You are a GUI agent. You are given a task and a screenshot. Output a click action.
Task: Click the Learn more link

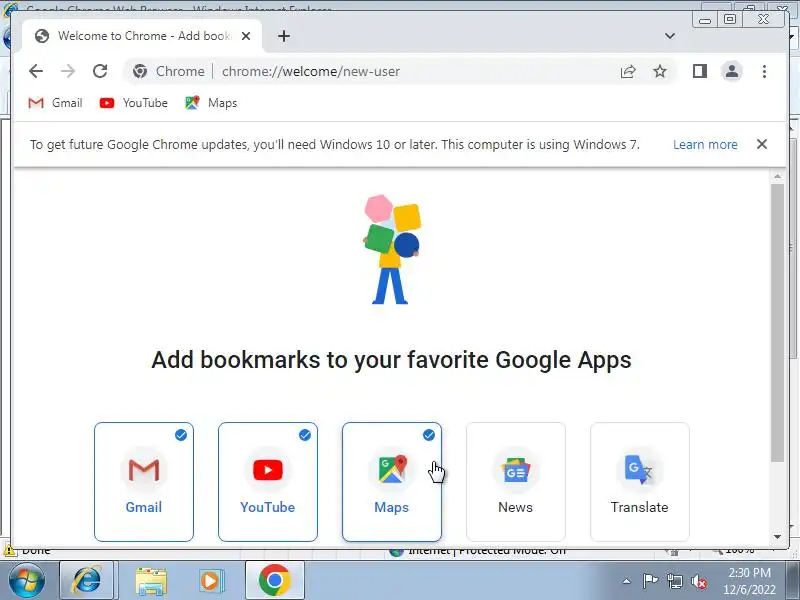pos(705,144)
